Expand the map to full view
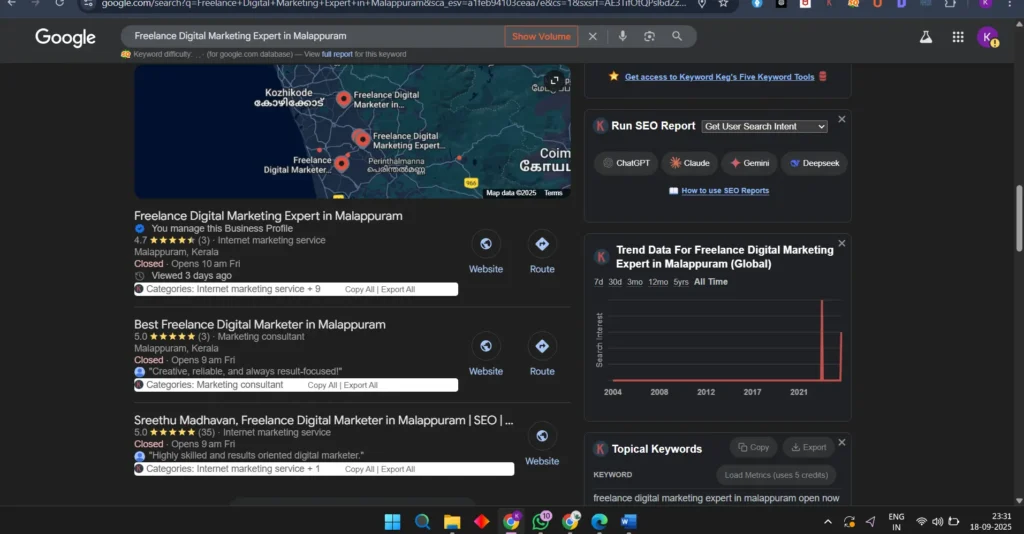Screen dimensions: 1024x534 point(555,80)
